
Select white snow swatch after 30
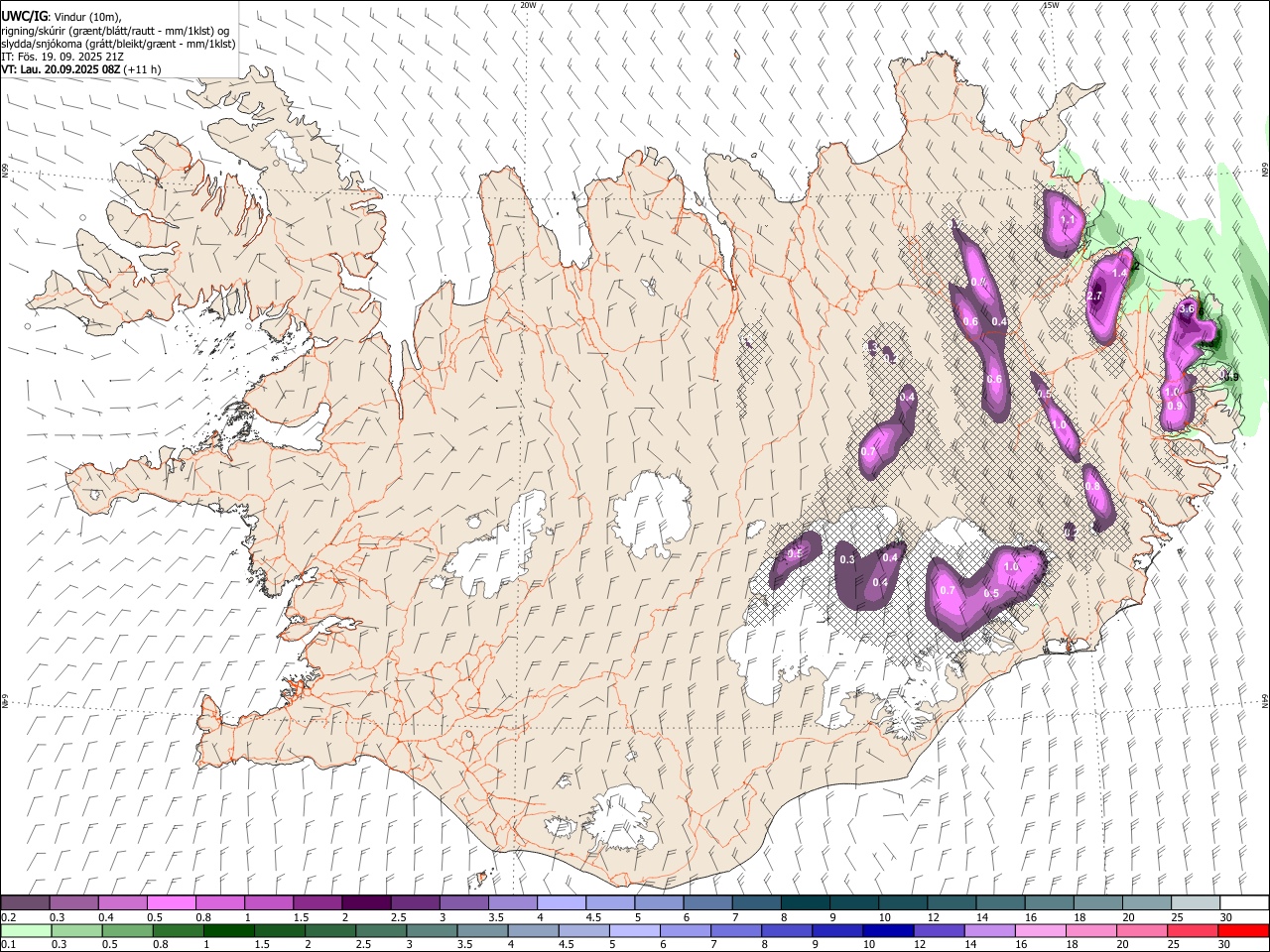(1244, 902)
